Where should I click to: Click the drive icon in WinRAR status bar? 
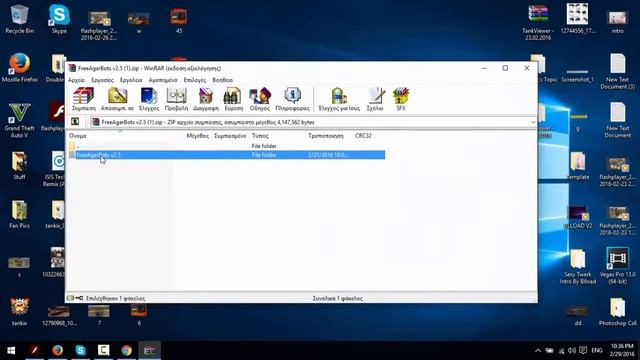[70, 298]
